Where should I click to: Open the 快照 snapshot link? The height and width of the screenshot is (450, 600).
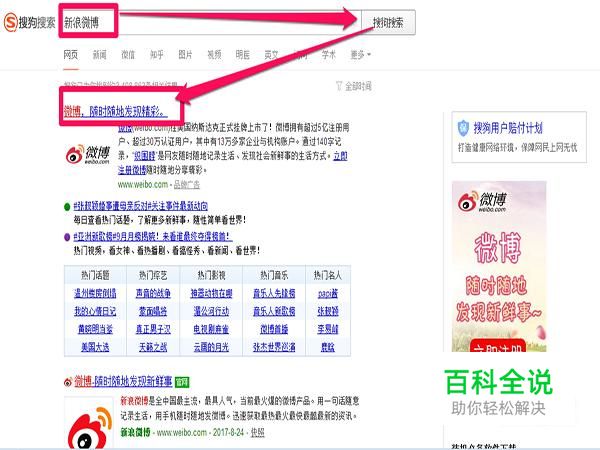coord(258,432)
